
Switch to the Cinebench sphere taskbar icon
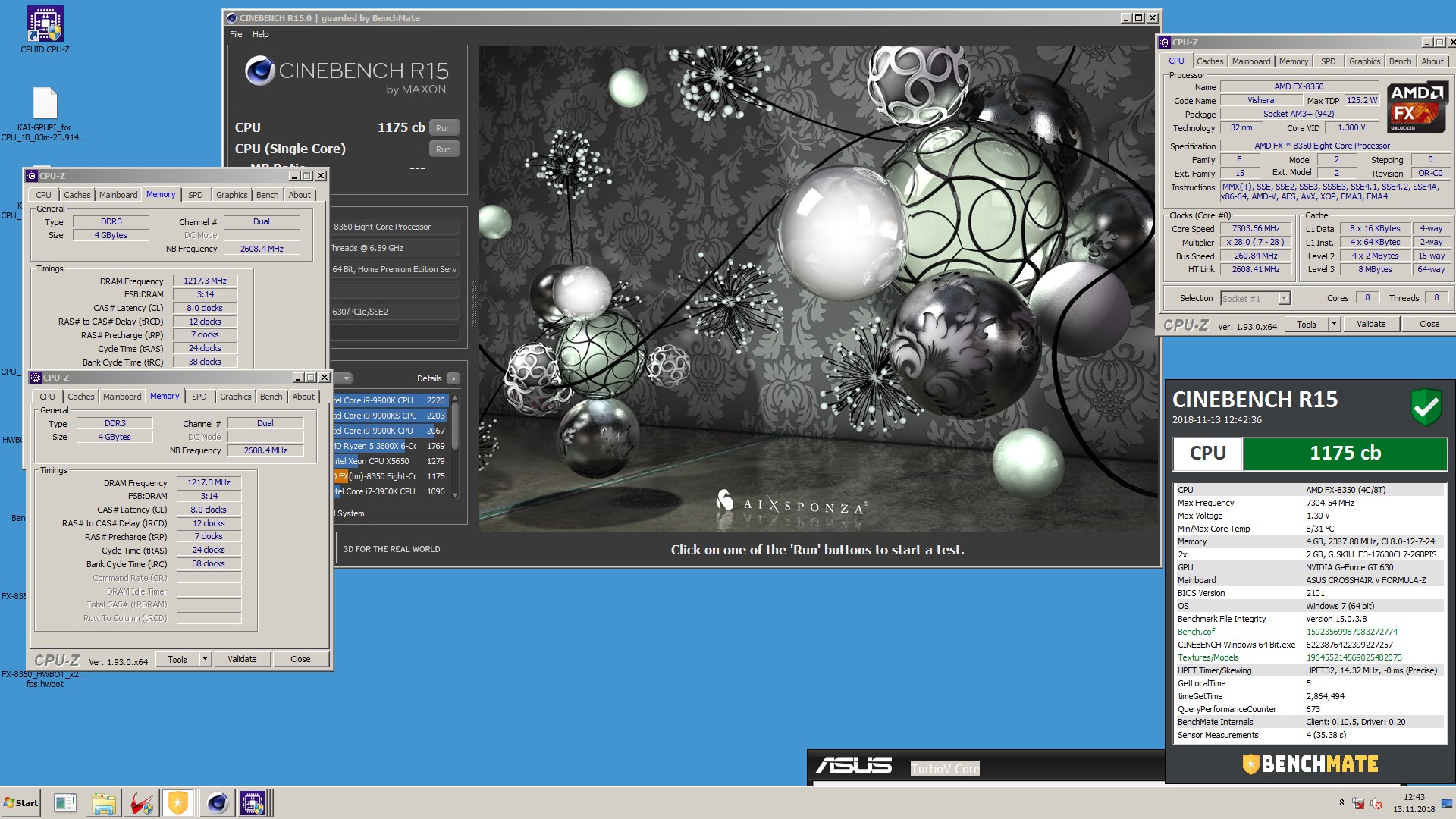[217, 803]
